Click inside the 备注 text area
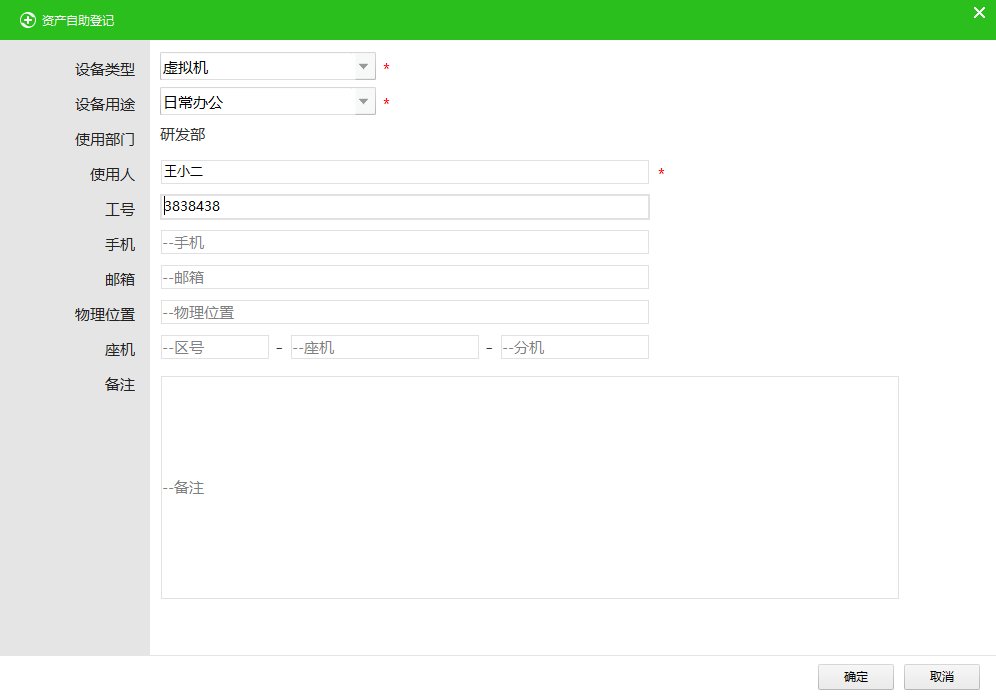Image resolution: width=996 pixels, height=697 pixels. (x=530, y=487)
